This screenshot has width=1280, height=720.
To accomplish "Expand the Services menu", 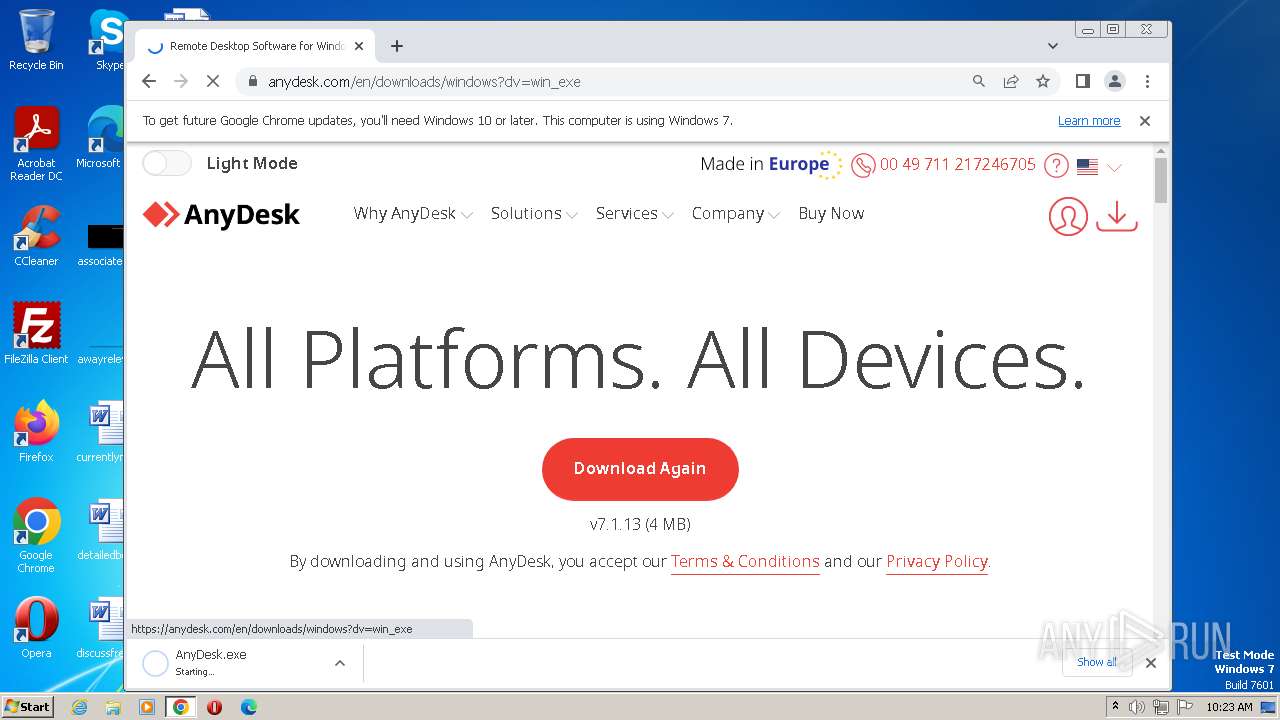I will [x=634, y=213].
